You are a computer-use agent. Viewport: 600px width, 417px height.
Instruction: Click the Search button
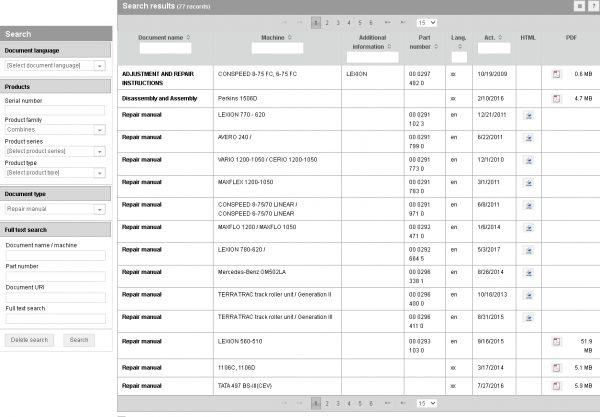(x=79, y=340)
